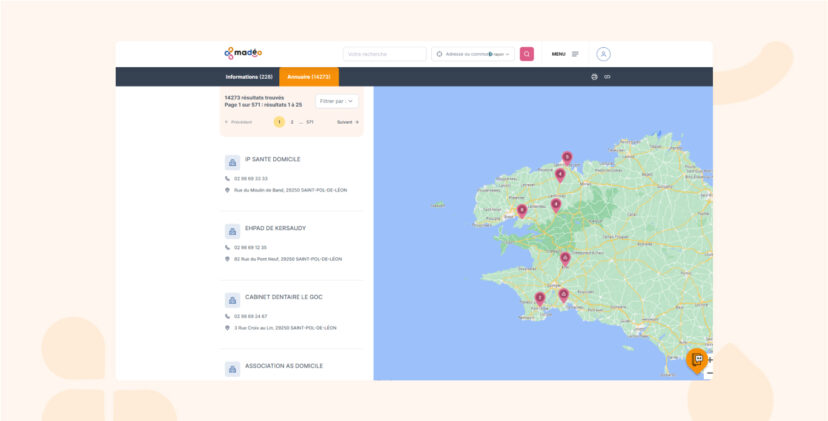Open the MENU hamburger

[565, 54]
